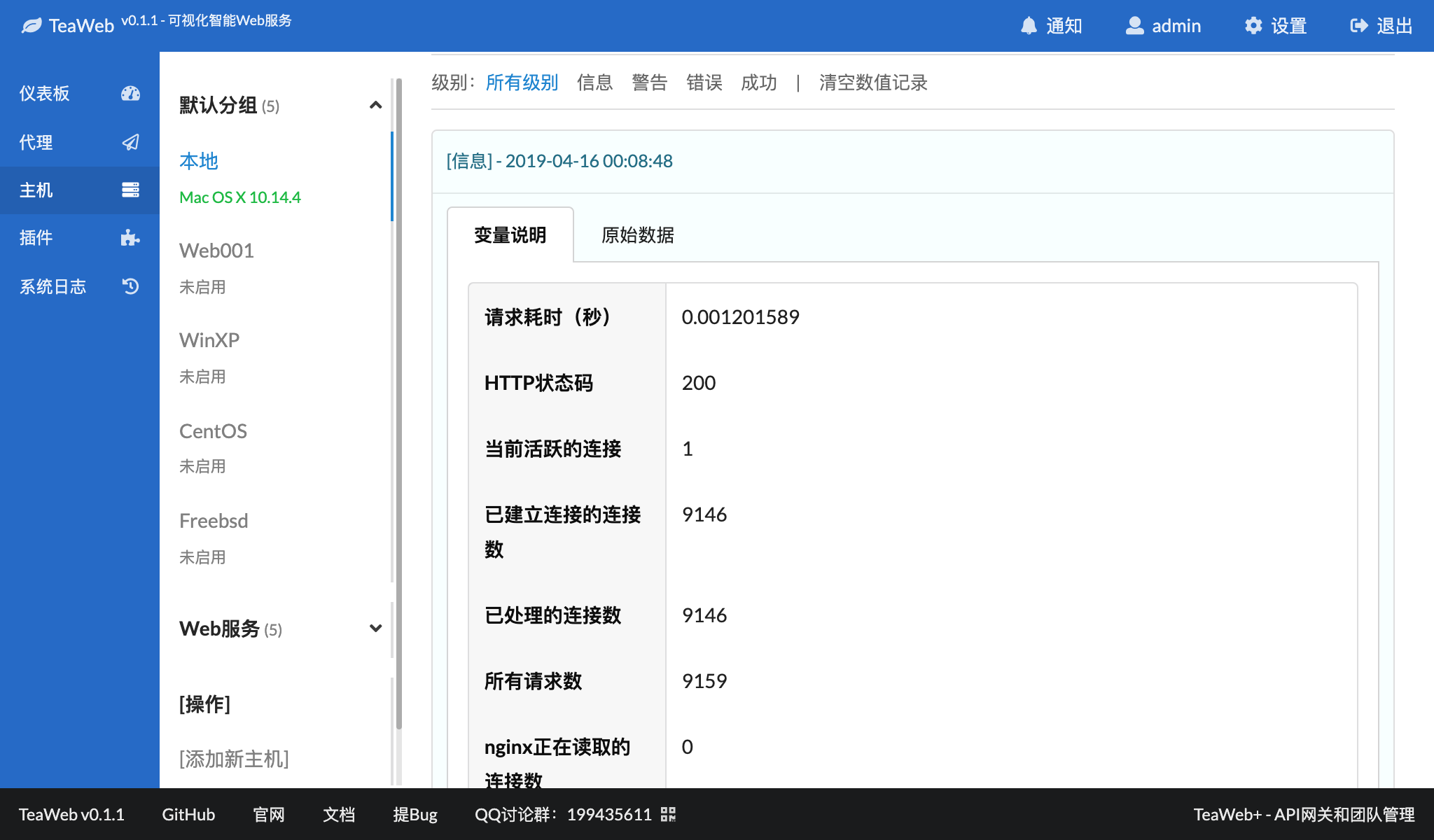Image resolution: width=1434 pixels, height=840 pixels.
Task: Click [添加新主机] to add host
Action: 234,758
